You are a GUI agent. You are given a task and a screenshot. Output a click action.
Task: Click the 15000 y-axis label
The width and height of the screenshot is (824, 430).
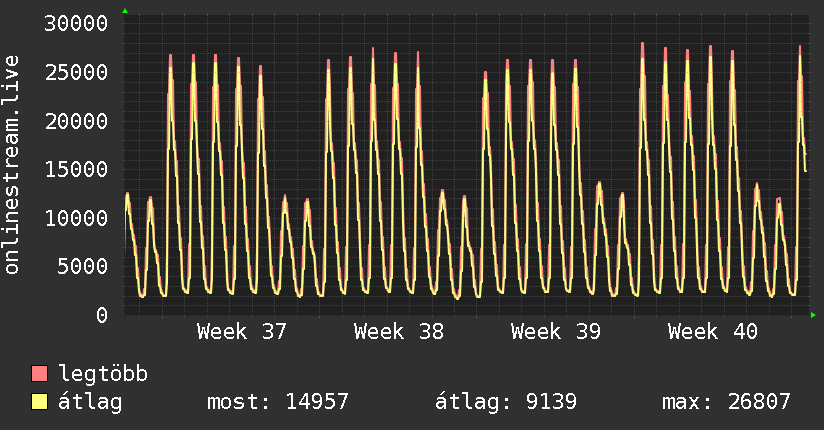click(x=76, y=169)
